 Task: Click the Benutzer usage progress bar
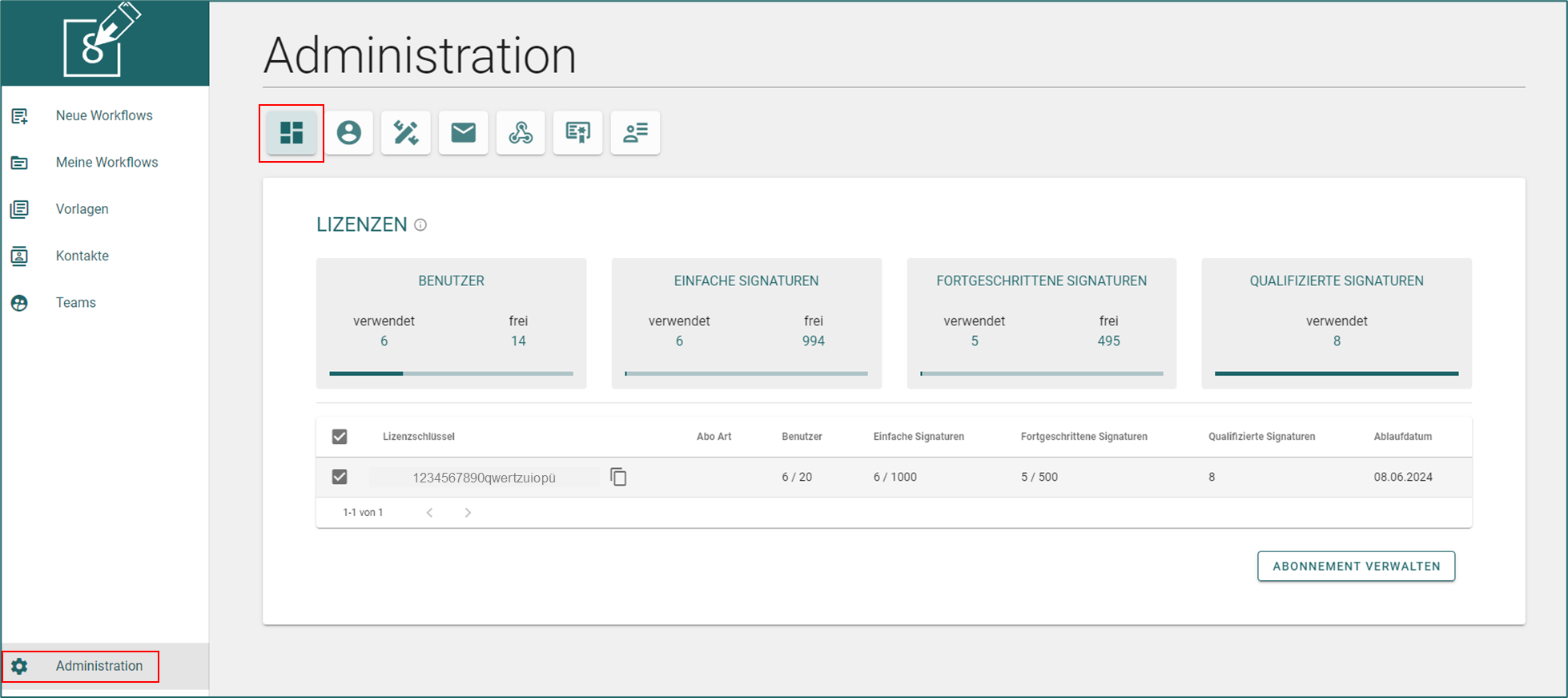[451, 373]
